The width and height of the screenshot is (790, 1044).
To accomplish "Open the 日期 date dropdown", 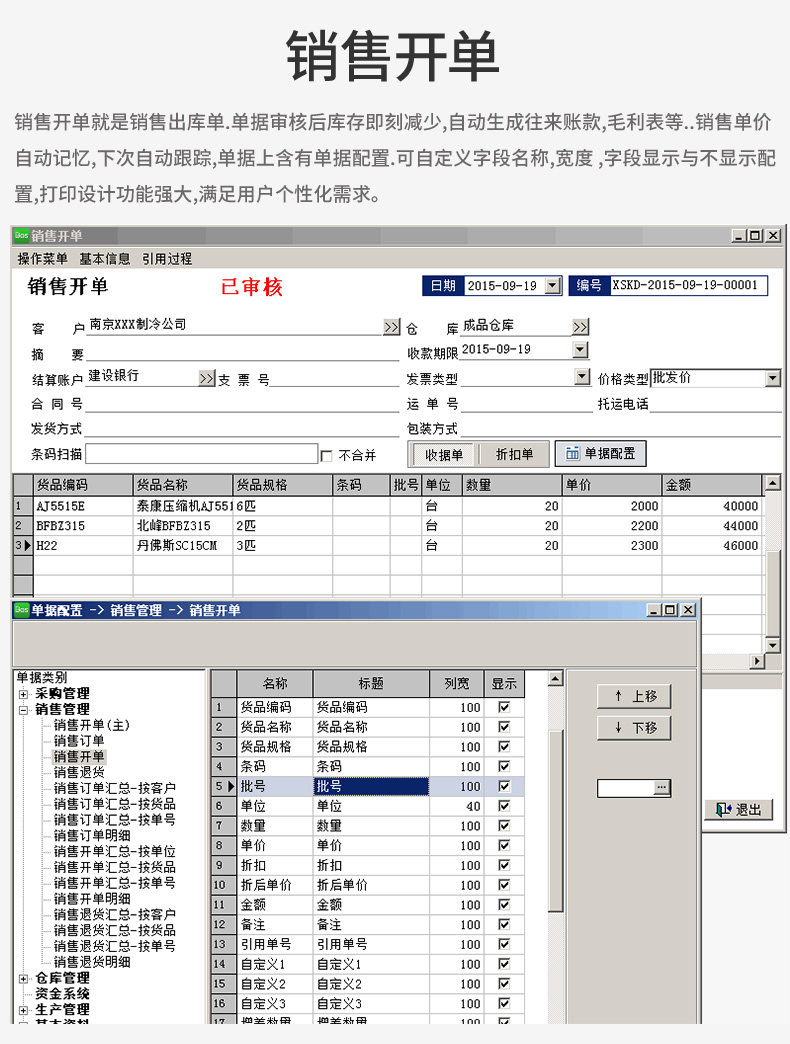I will pos(553,286).
